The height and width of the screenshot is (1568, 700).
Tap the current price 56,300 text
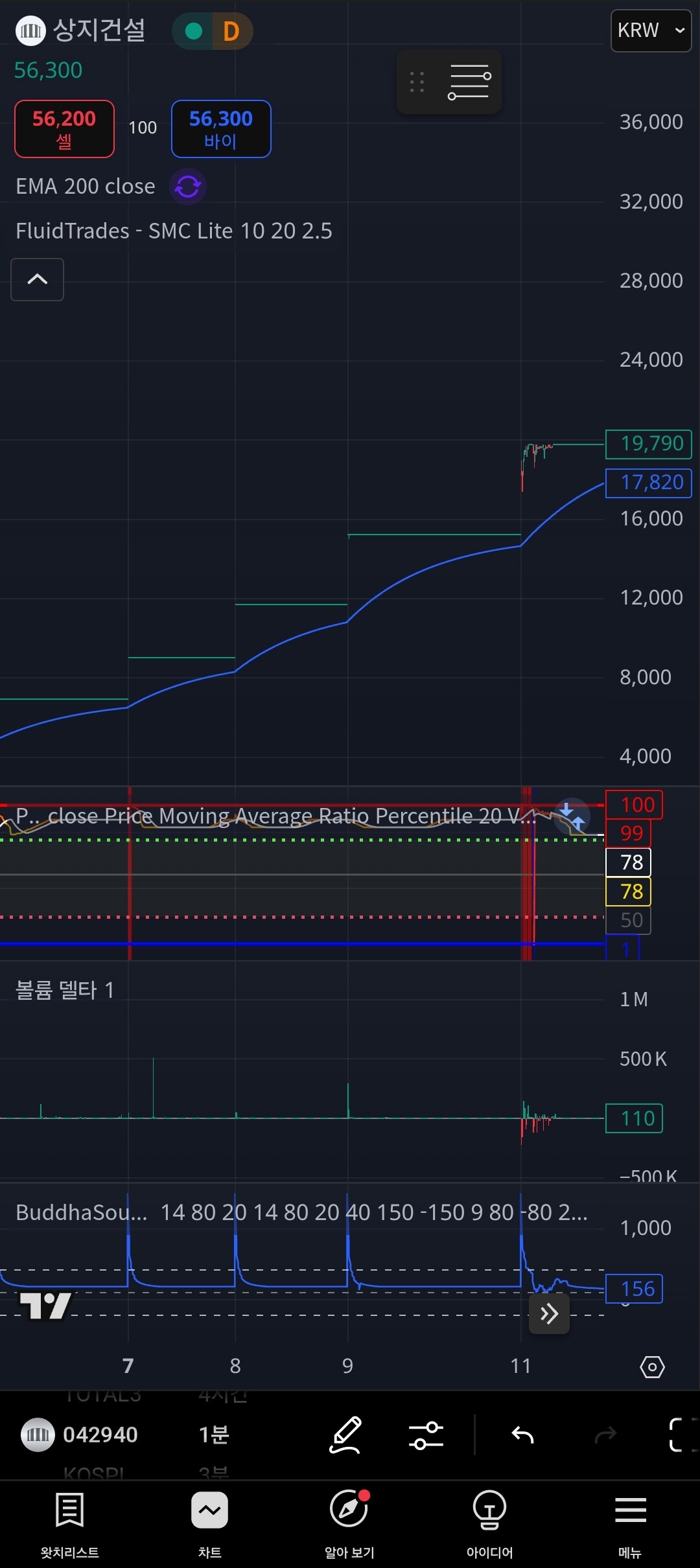click(48, 70)
